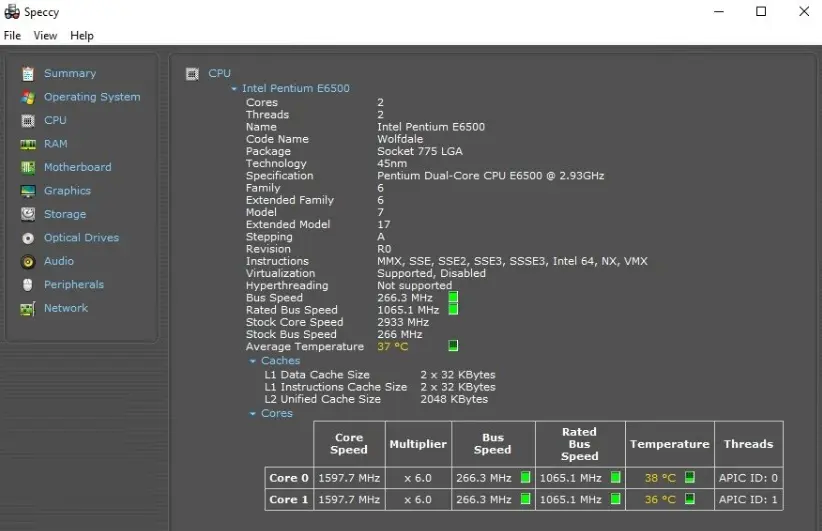The width and height of the screenshot is (822, 531).
Task: Click the CPU header chip icon in main panel
Action: [x=192, y=74]
